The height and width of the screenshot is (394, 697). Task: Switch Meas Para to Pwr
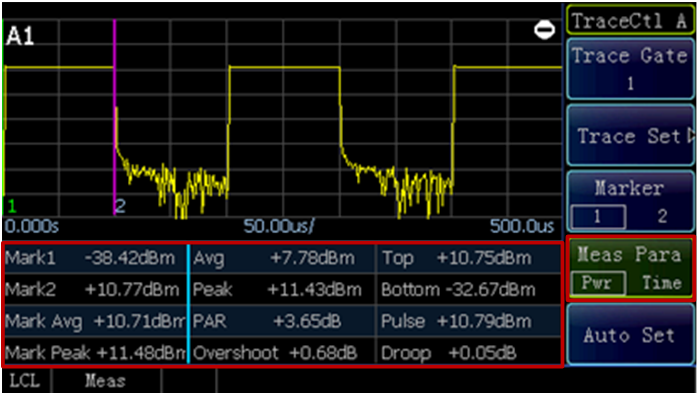coord(598,283)
